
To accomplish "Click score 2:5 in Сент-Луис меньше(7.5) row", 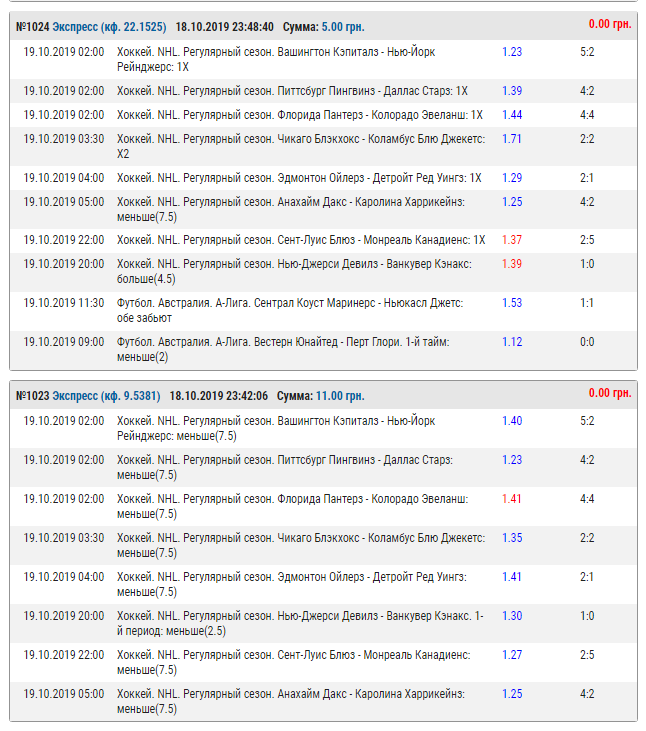I will [587, 655].
